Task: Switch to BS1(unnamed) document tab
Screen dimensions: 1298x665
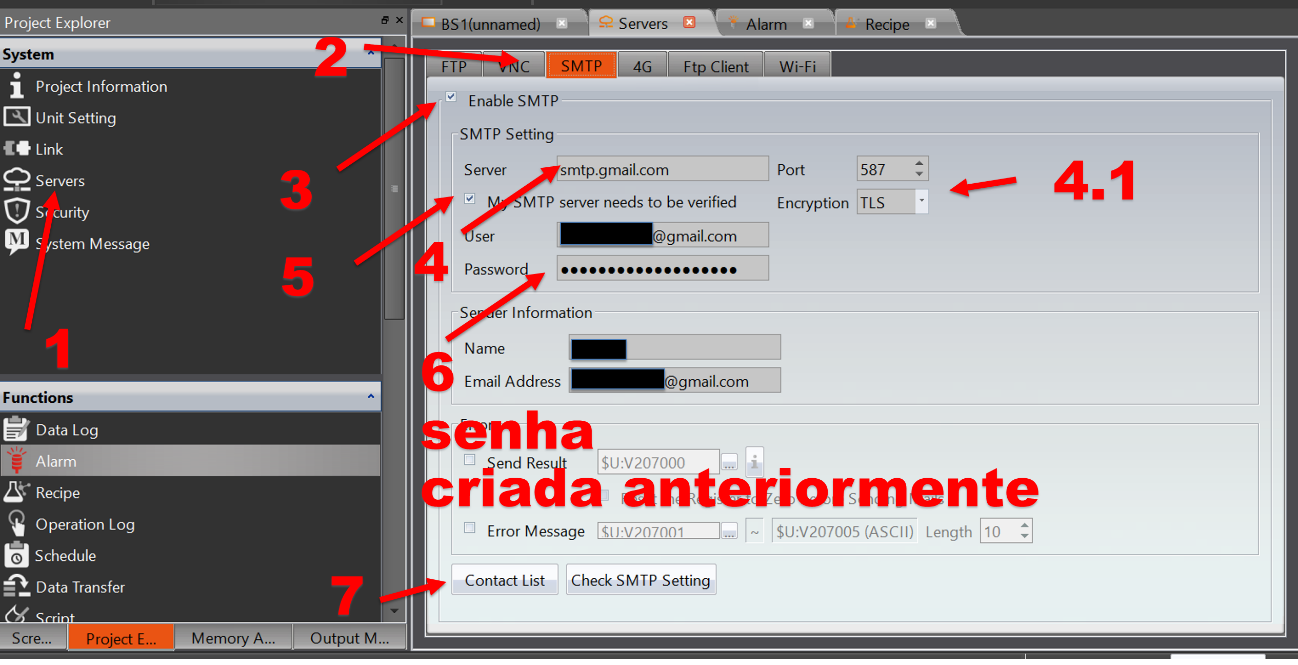Action: [490, 23]
